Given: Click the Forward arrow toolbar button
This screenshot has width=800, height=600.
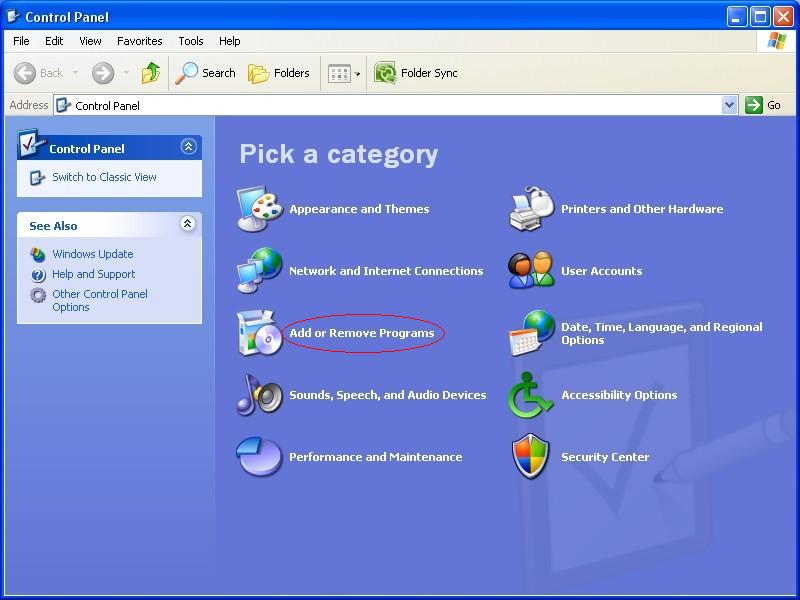Looking at the screenshot, I should tap(103, 73).
